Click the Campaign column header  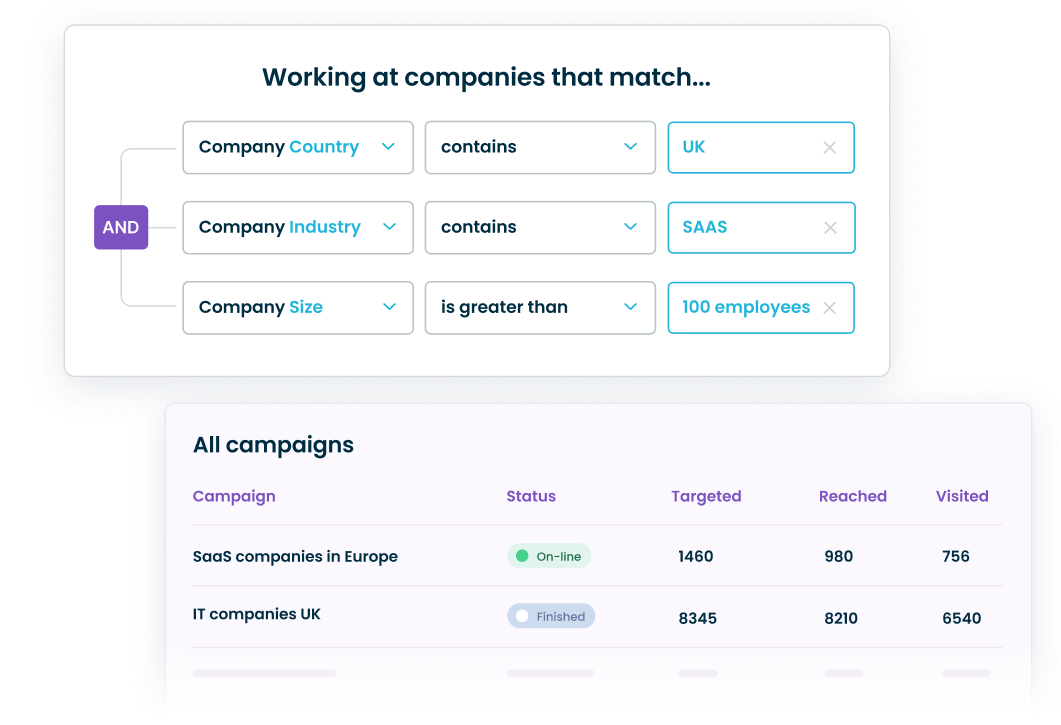coord(234,496)
